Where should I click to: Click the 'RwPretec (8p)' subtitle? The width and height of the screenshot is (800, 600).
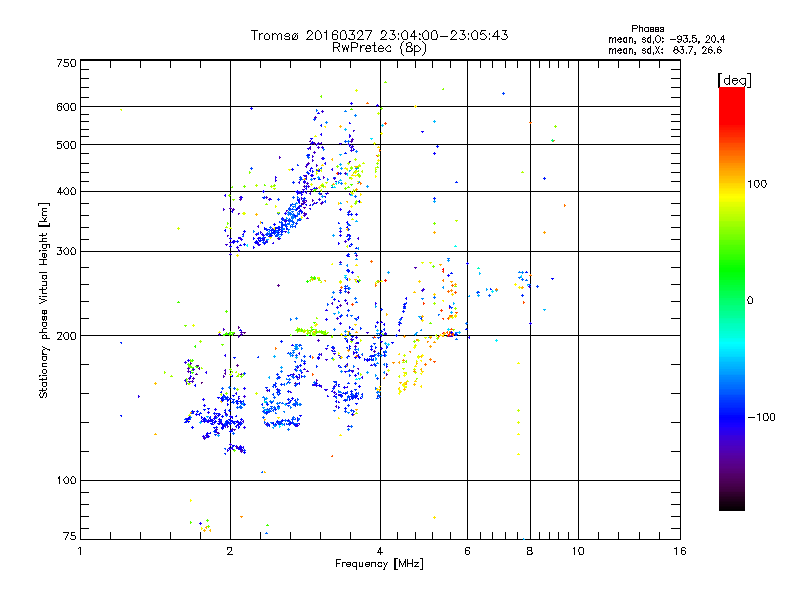coord(379,48)
